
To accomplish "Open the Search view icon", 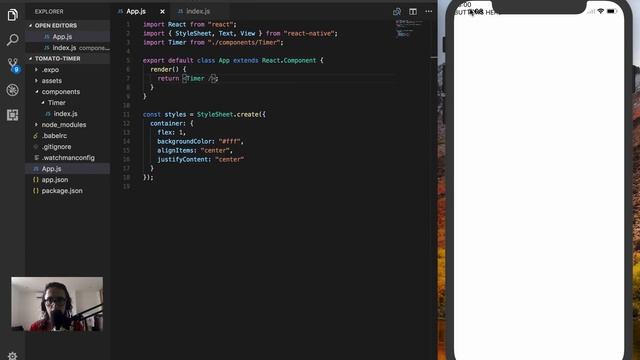I will click(13, 40).
